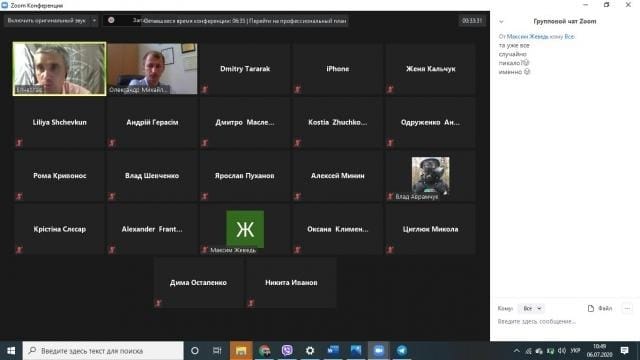
Task: Open Viber from the taskbar
Action: (287, 350)
